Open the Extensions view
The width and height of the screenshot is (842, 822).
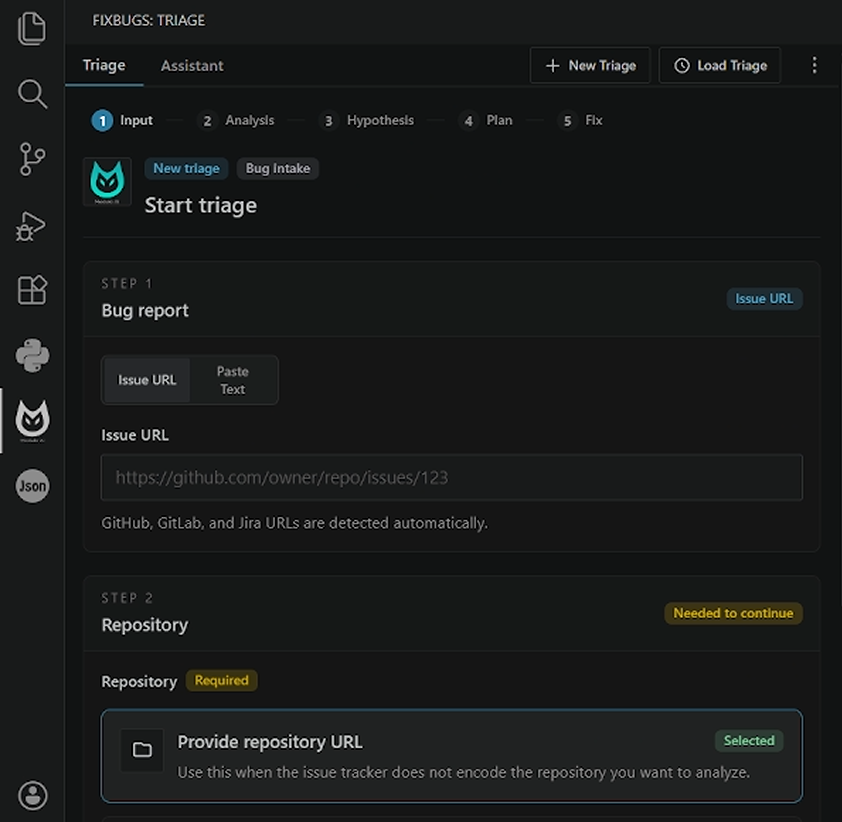[32, 290]
